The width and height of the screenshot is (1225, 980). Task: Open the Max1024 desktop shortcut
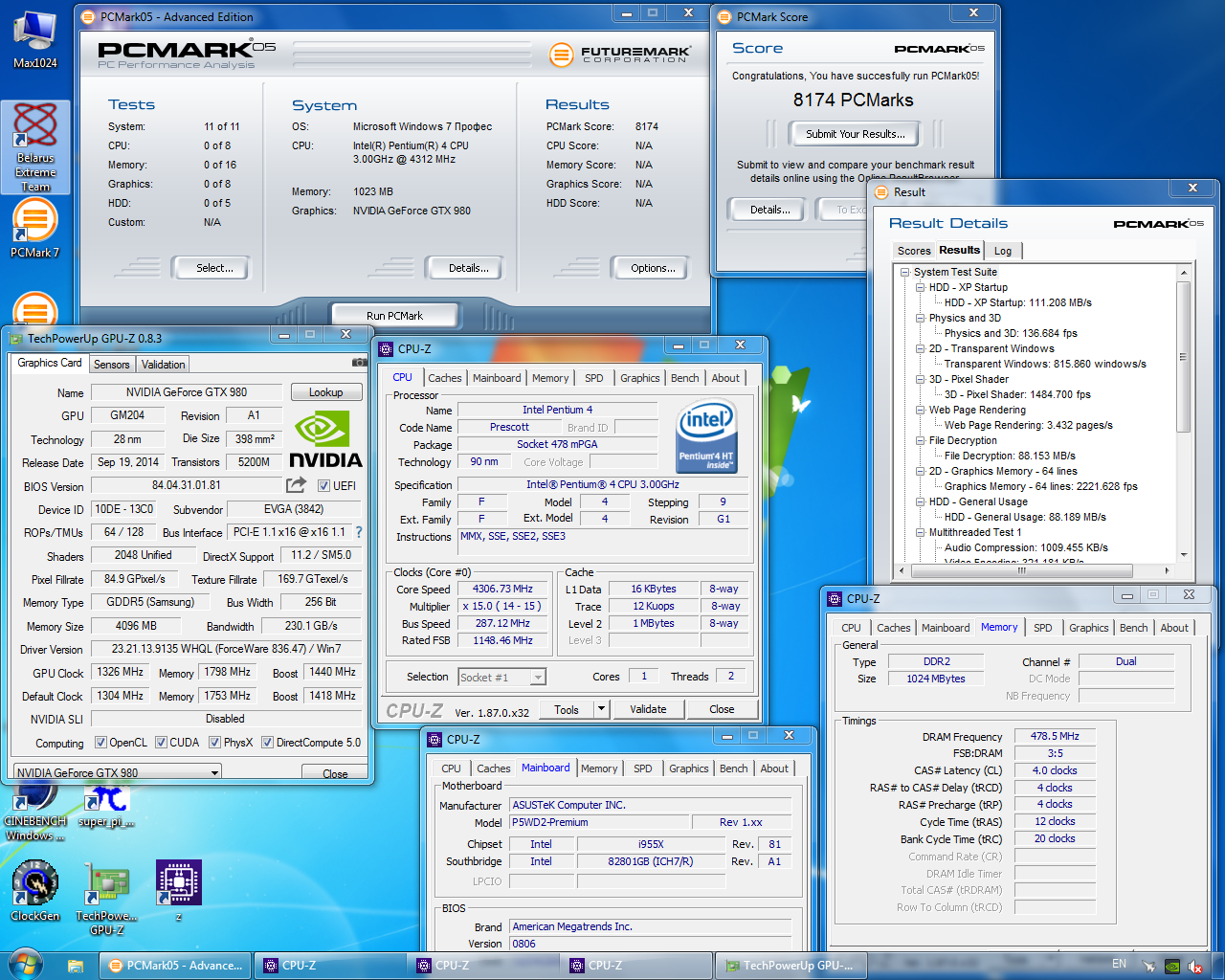click(34, 39)
